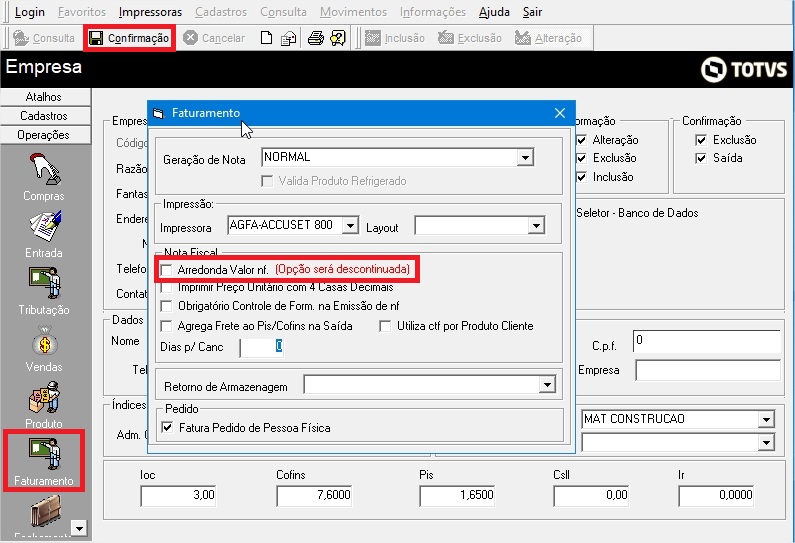The height and width of the screenshot is (543, 795).
Task: Toggle Obrigatório Controle de Form. checkbox
Action: click(166, 306)
